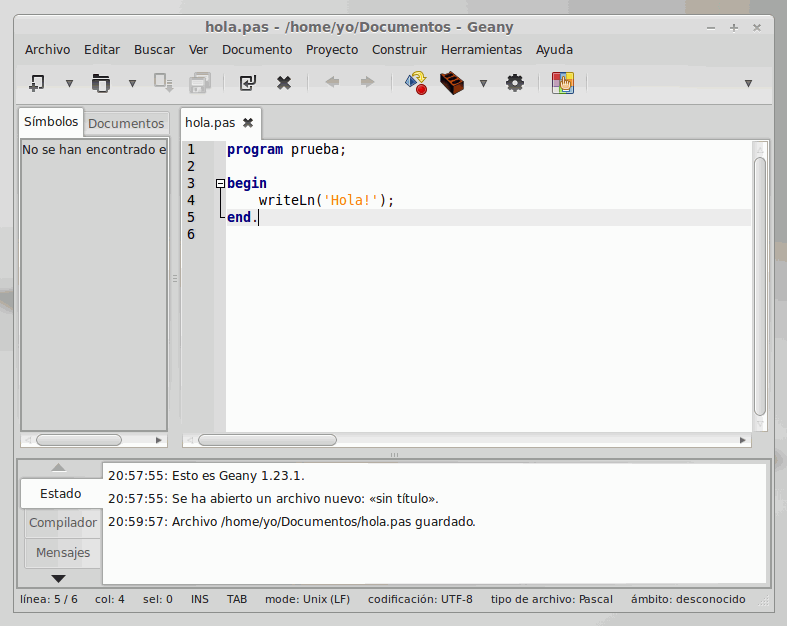This screenshot has height=626, width=787.
Task: Open dropdown arrow next to Open file
Action: coord(132,83)
